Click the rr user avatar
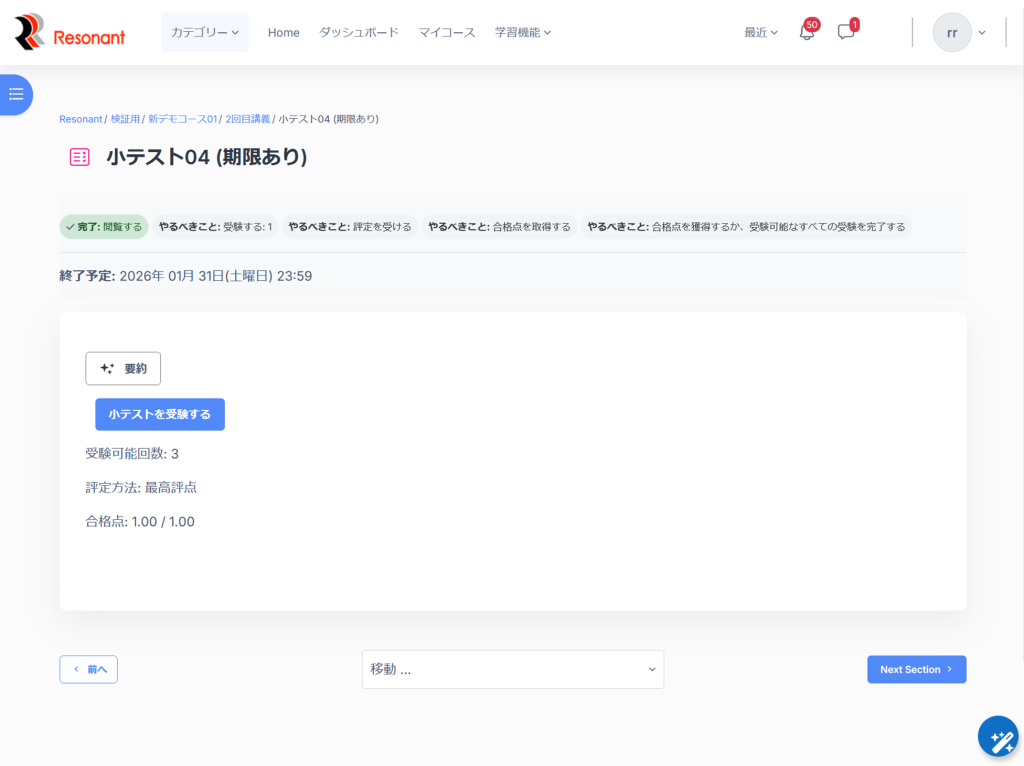Screen dimensions: 1024x766 [952, 32]
